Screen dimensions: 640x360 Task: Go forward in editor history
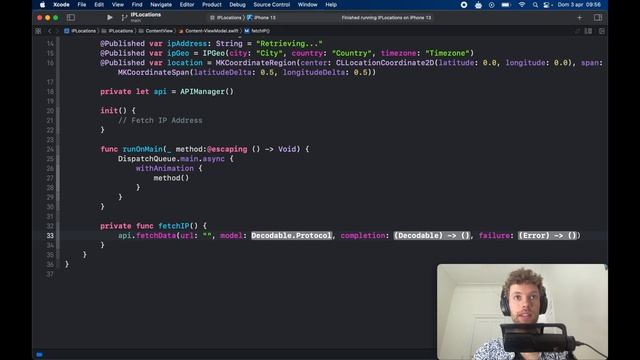(57, 31)
